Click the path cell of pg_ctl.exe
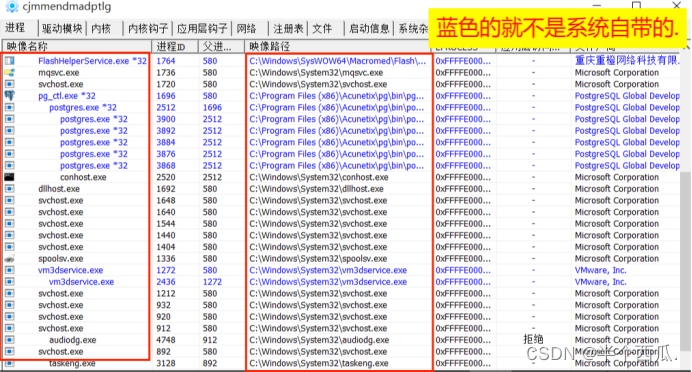The image size is (692, 372). coord(336,96)
